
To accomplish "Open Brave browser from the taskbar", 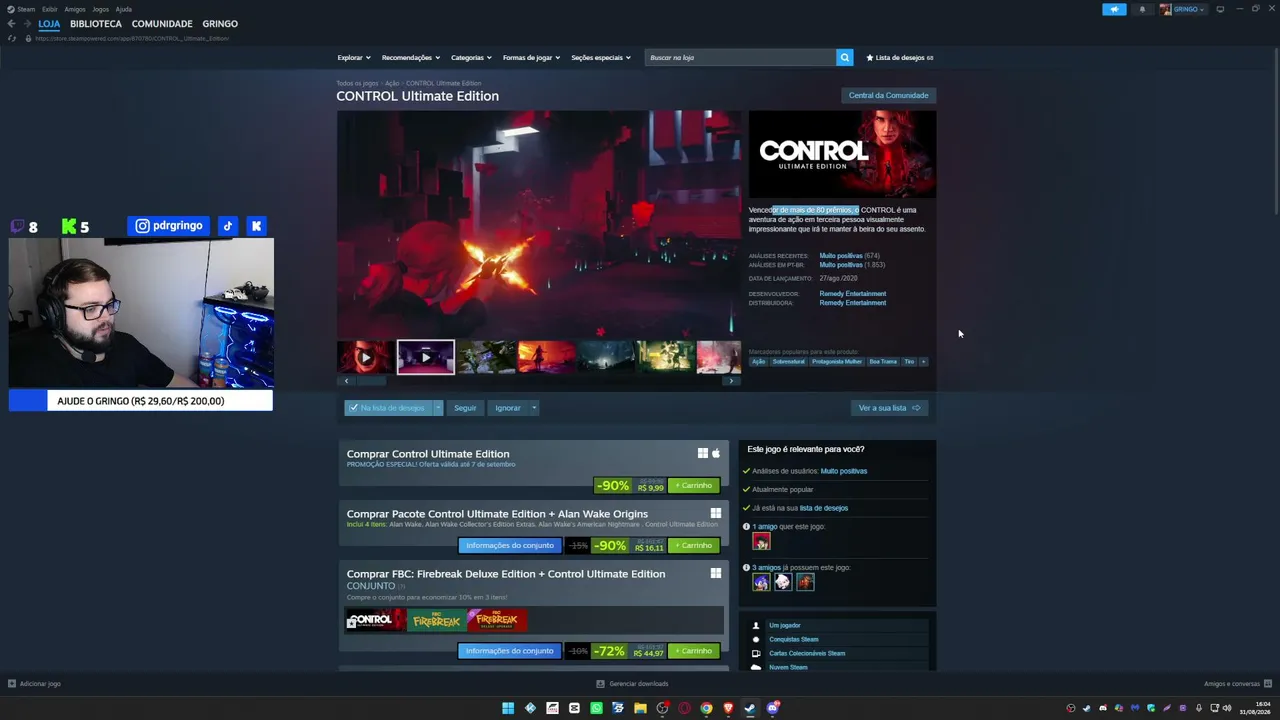I will pyautogui.click(x=728, y=708).
